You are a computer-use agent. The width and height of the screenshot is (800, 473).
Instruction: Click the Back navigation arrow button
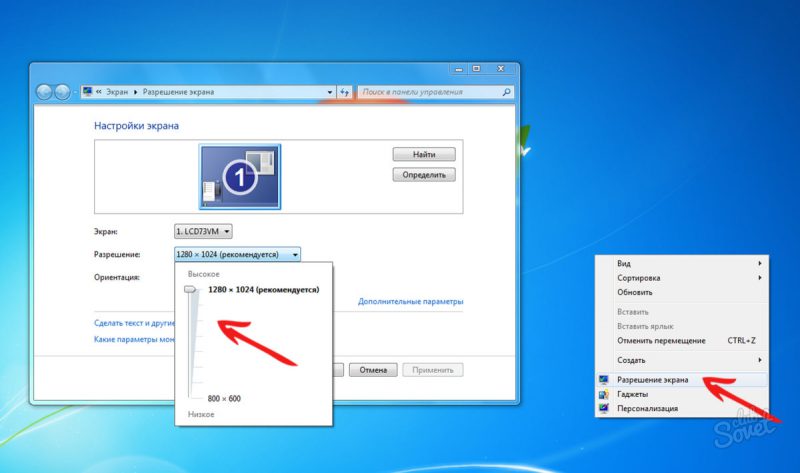44,92
